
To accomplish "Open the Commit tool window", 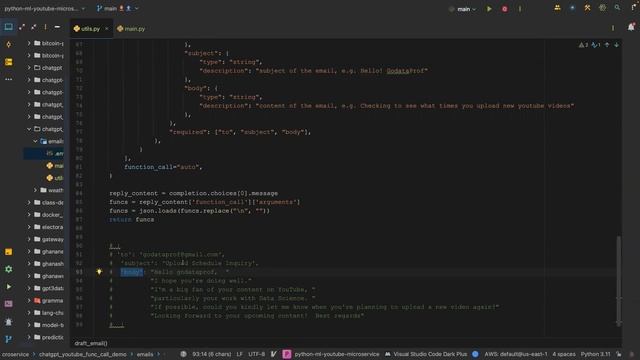I will pos(8,44).
